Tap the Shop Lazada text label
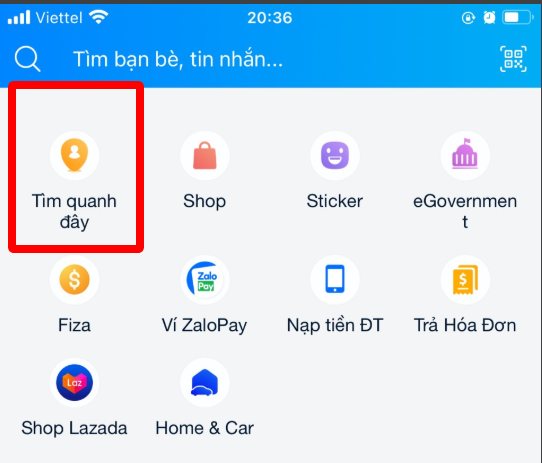Screen dimensions: 542x463 click(x=74, y=428)
